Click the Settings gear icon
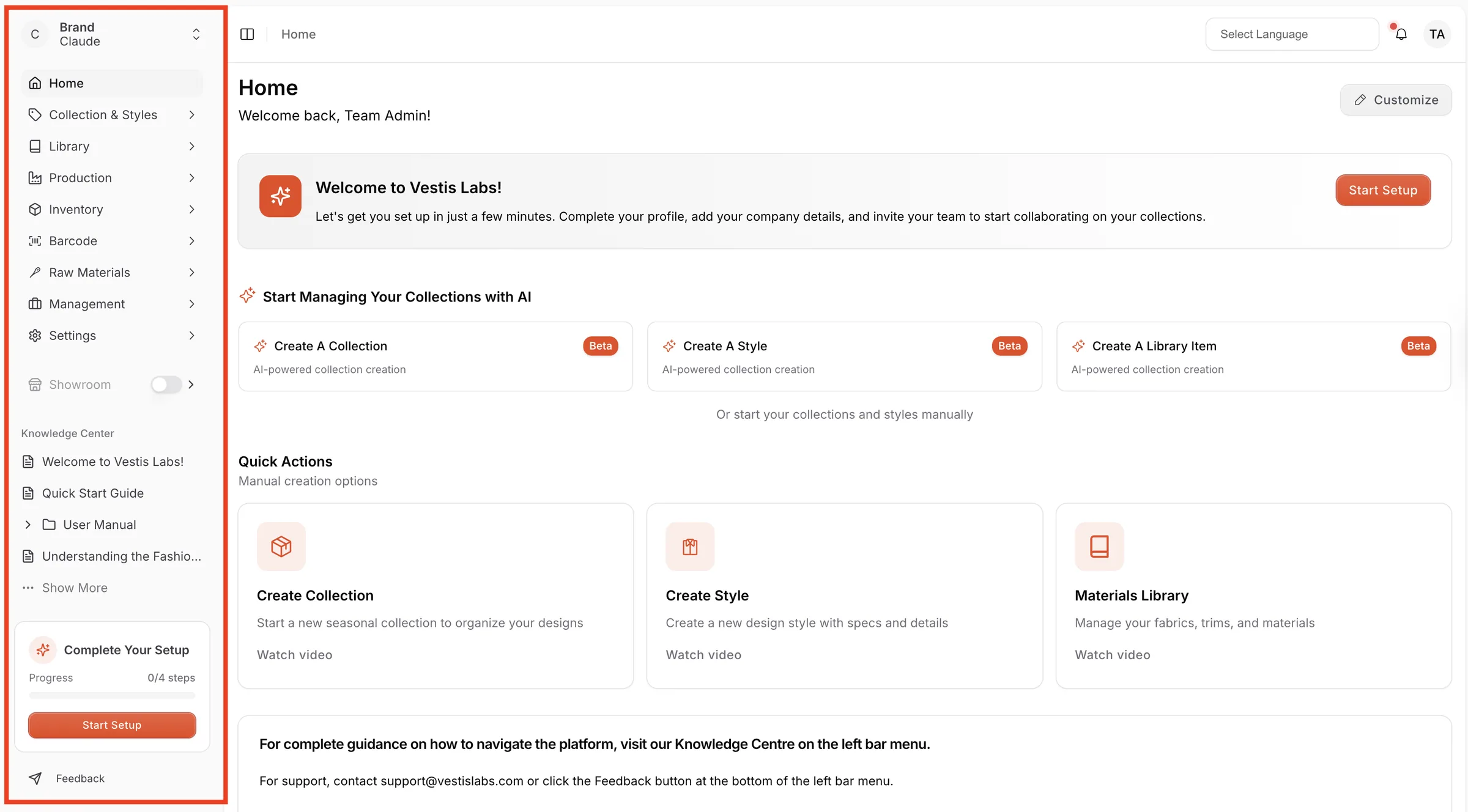 tap(35, 336)
